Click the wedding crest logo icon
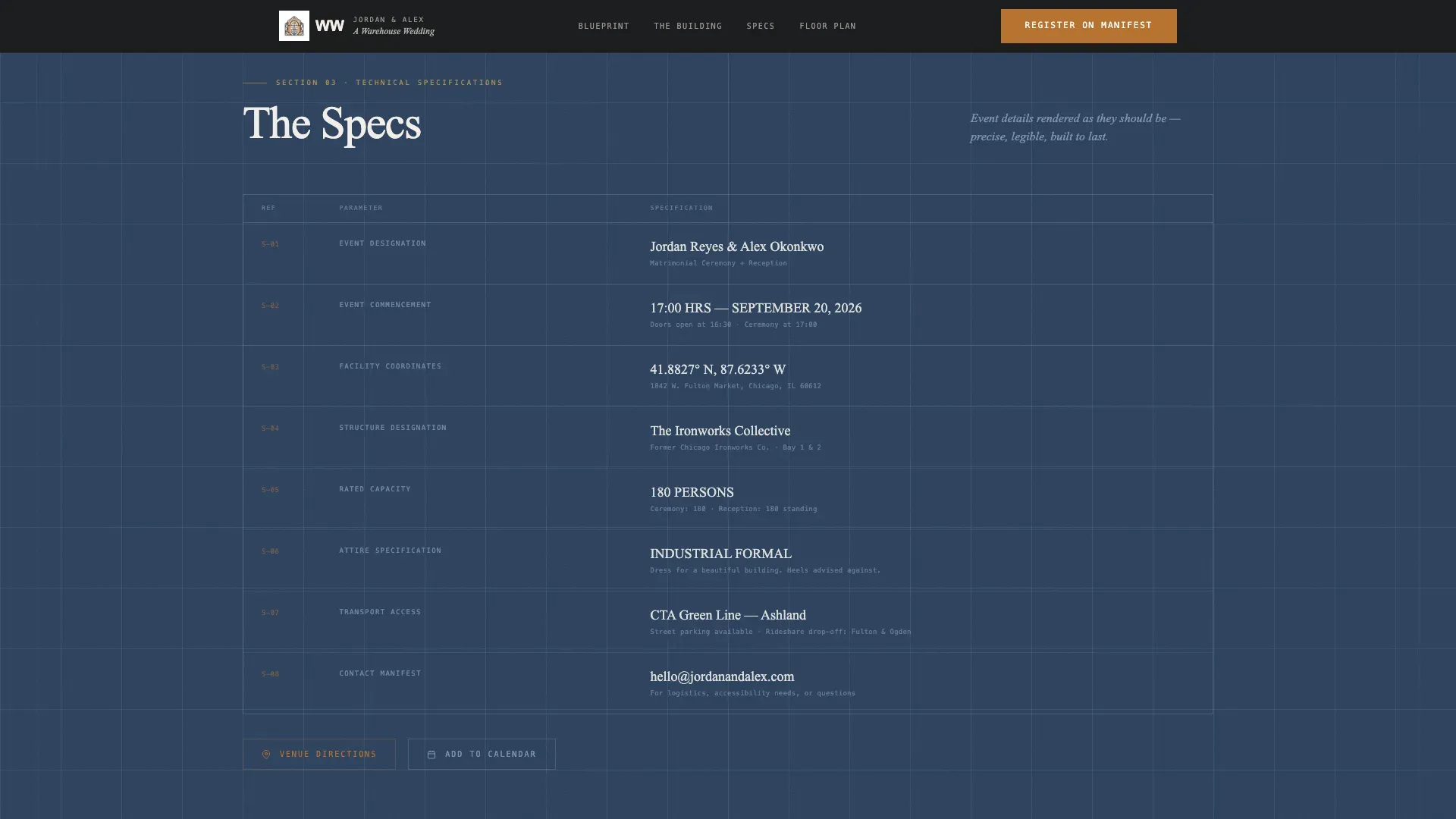 click(293, 26)
